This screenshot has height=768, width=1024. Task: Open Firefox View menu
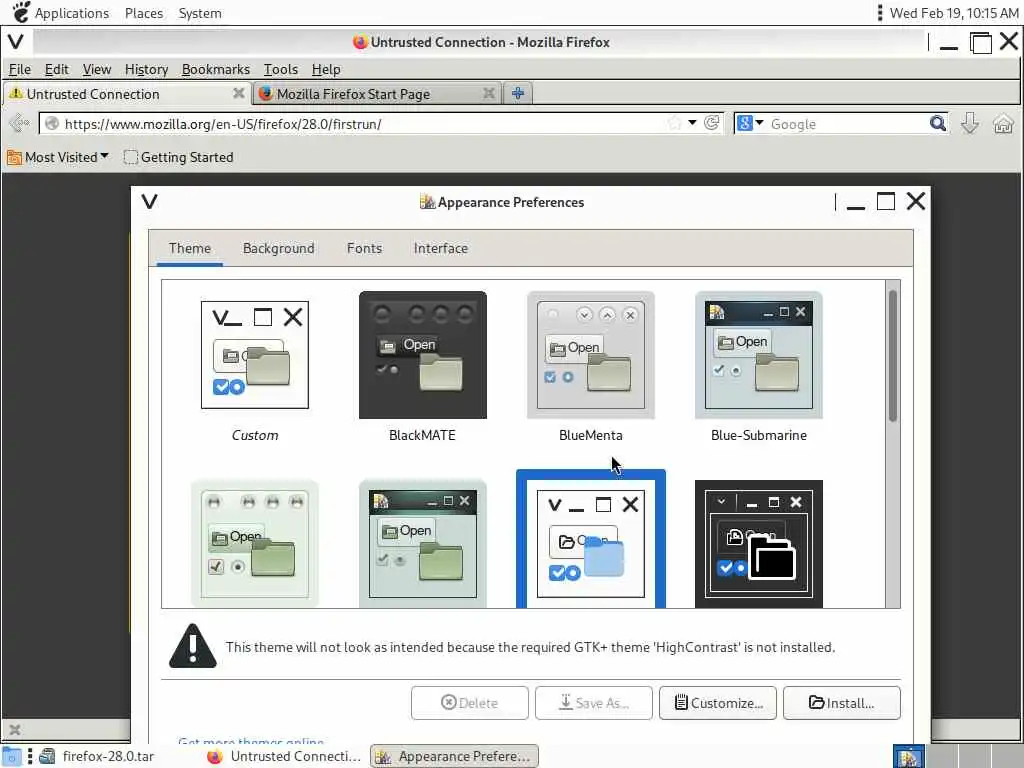97,69
